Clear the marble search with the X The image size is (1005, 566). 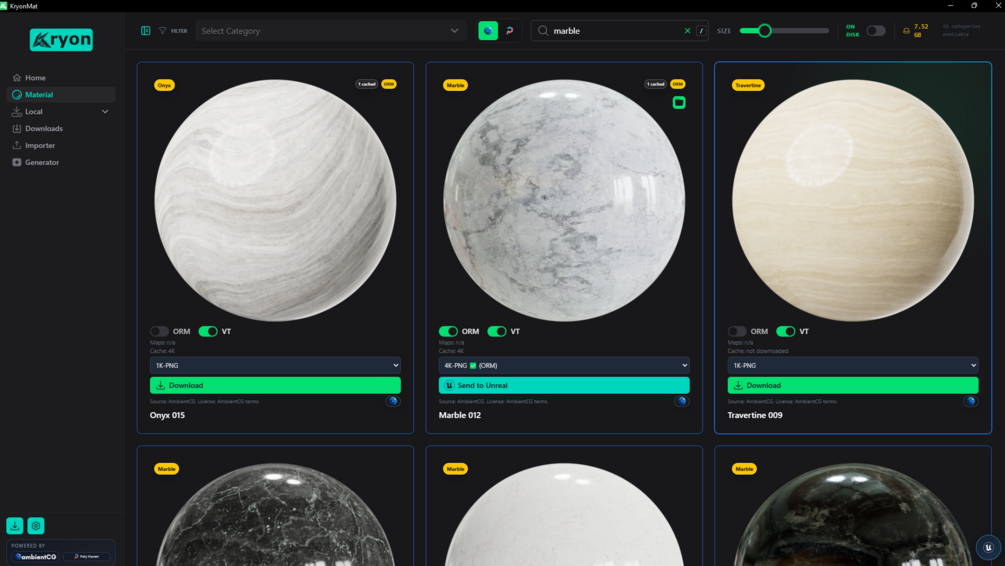coord(687,31)
